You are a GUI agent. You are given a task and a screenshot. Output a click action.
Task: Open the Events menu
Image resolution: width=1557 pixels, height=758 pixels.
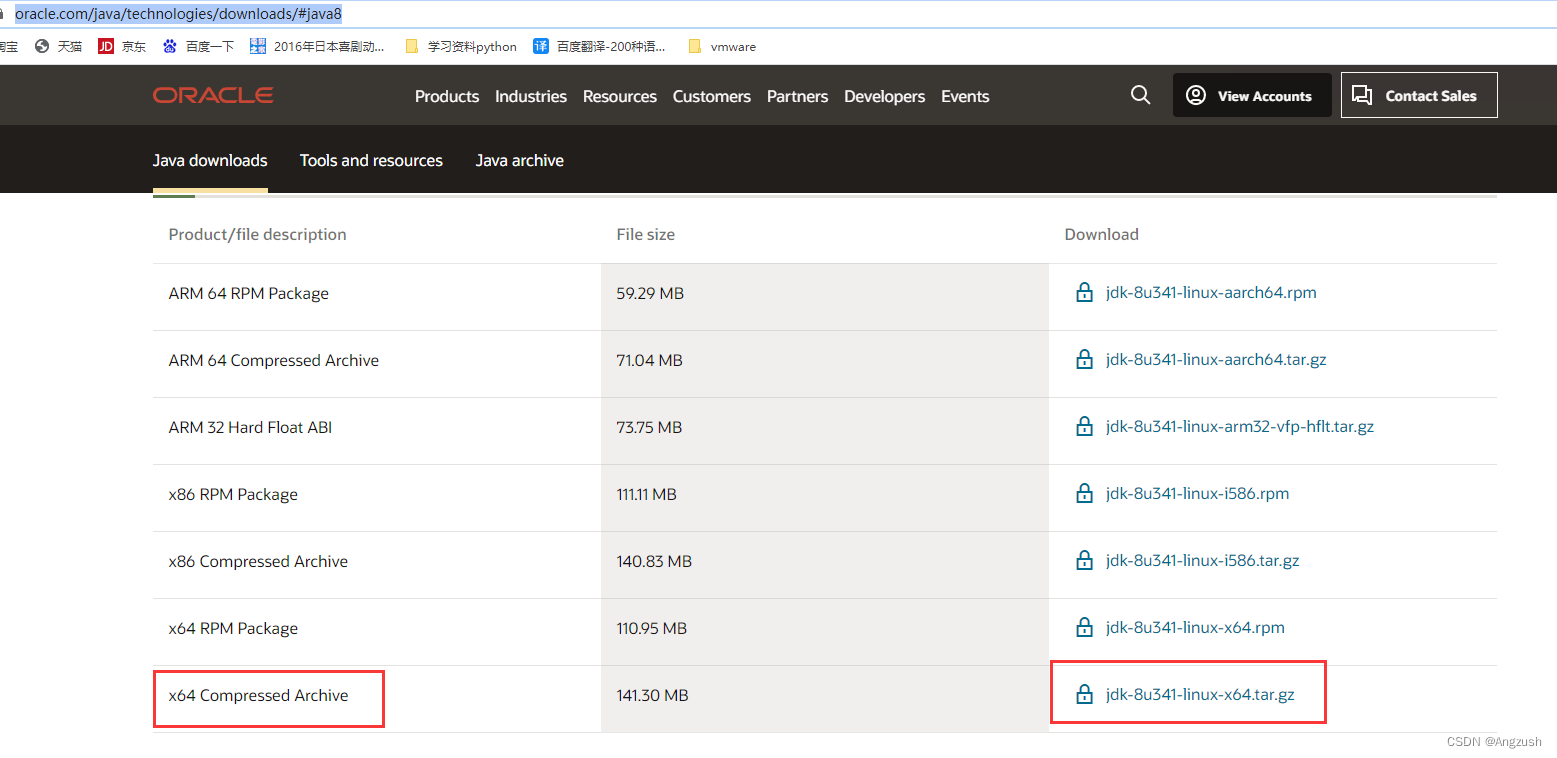pyautogui.click(x=965, y=96)
